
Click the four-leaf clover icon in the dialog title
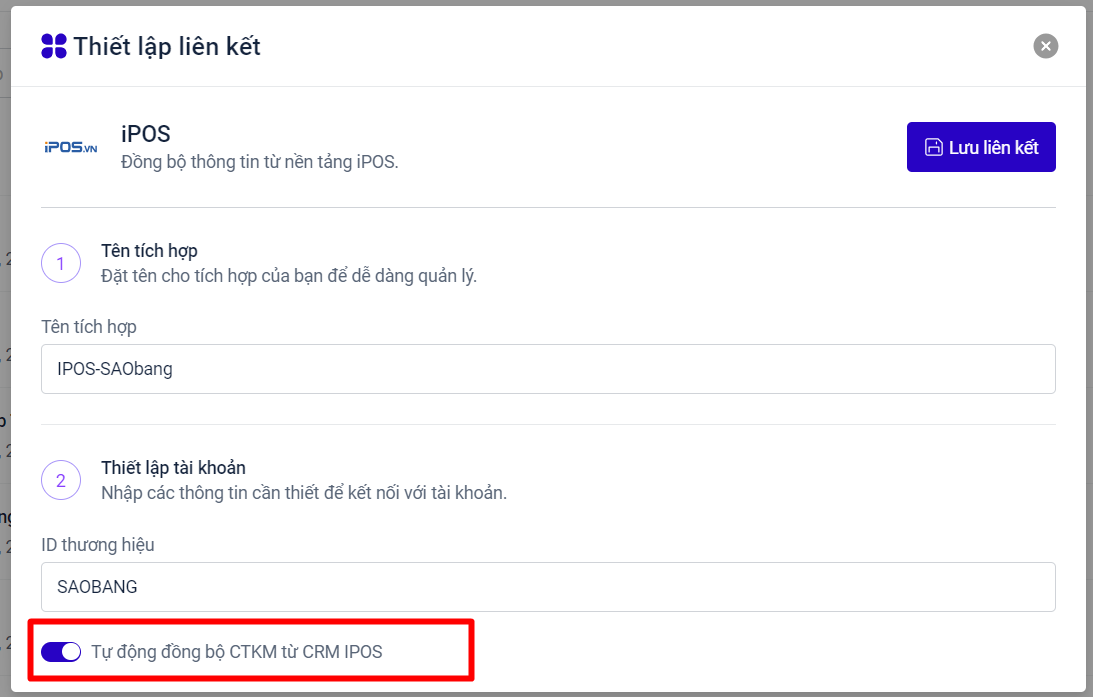click(54, 46)
